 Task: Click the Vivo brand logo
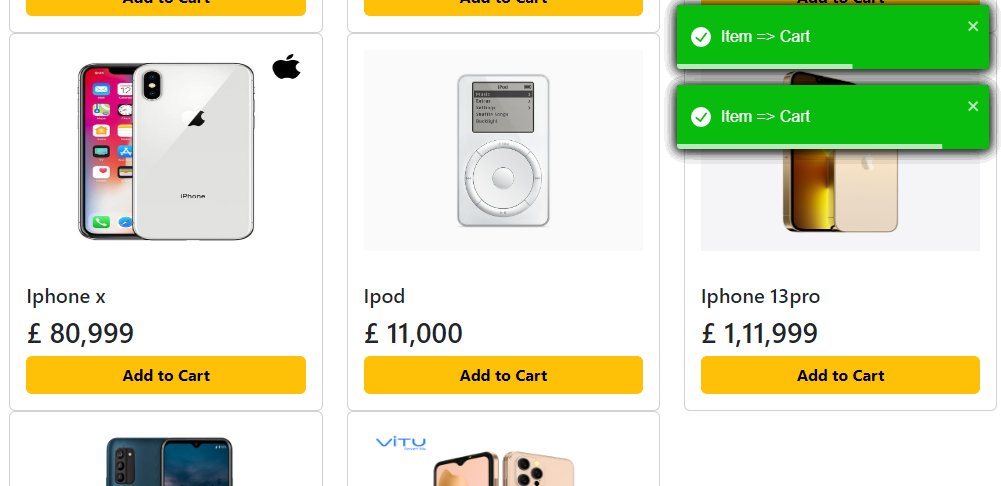[x=401, y=442]
